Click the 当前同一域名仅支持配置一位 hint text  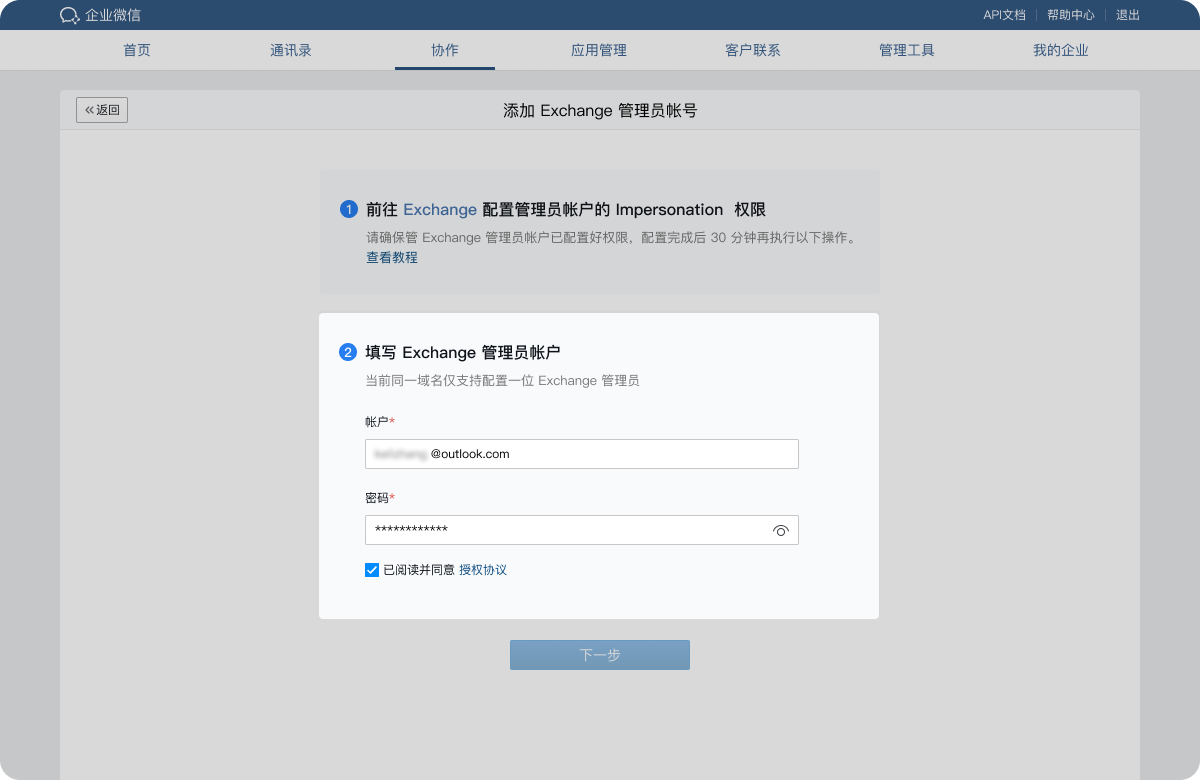coord(502,381)
